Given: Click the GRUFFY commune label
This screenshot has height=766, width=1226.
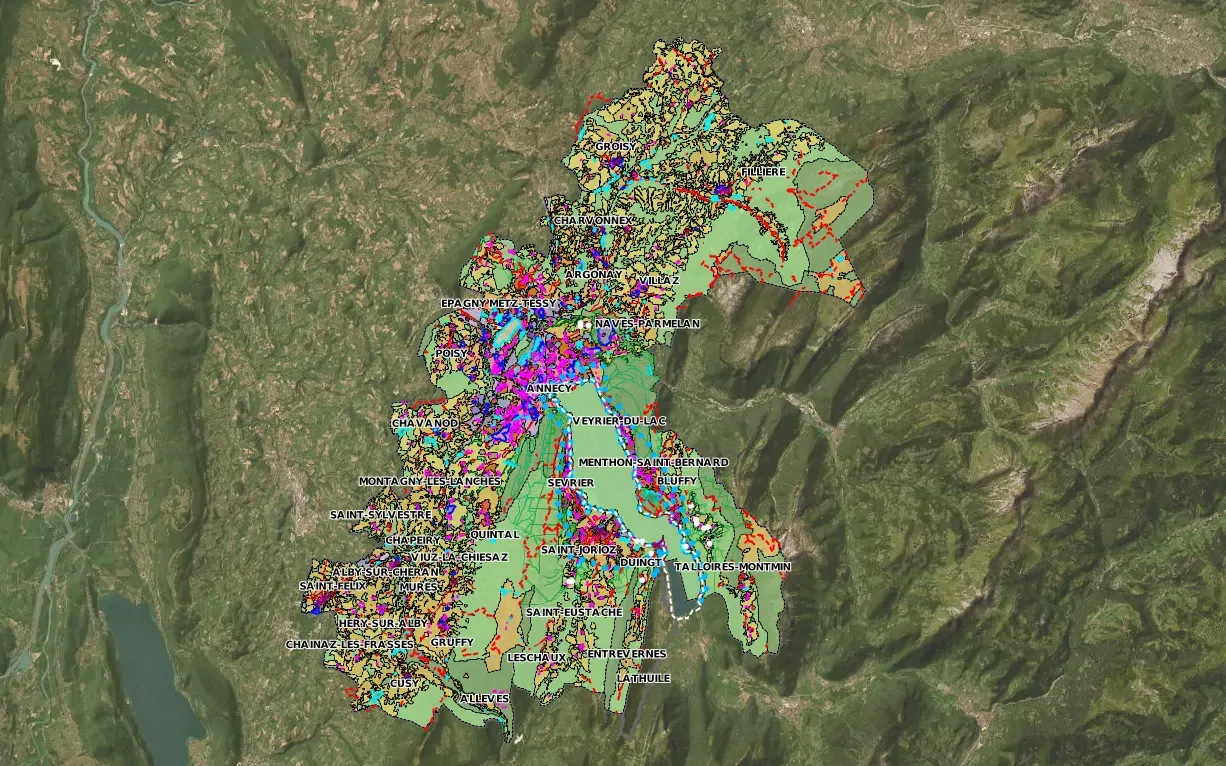Looking at the screenshot, I should pos(453,643).
